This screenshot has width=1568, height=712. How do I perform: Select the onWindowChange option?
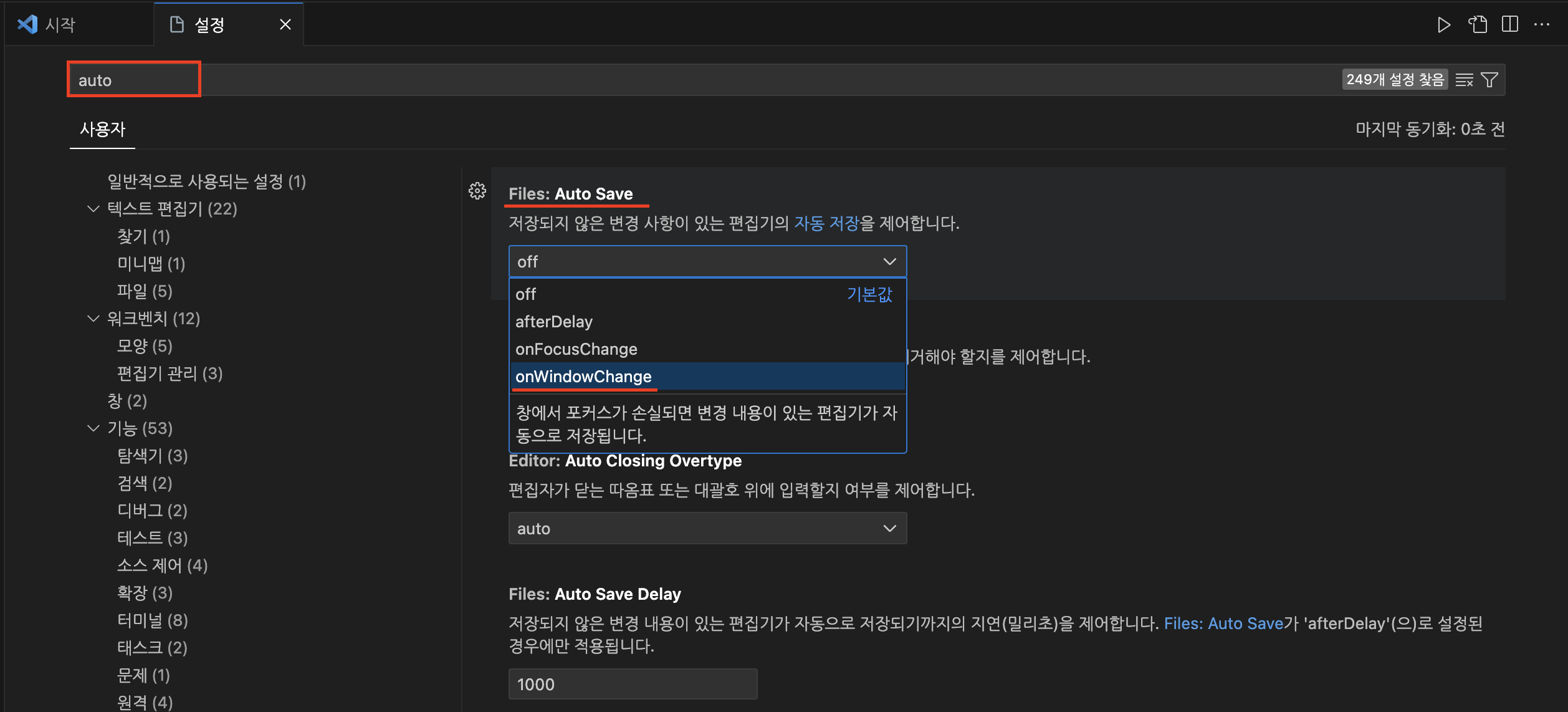click(x=583, y=377)
